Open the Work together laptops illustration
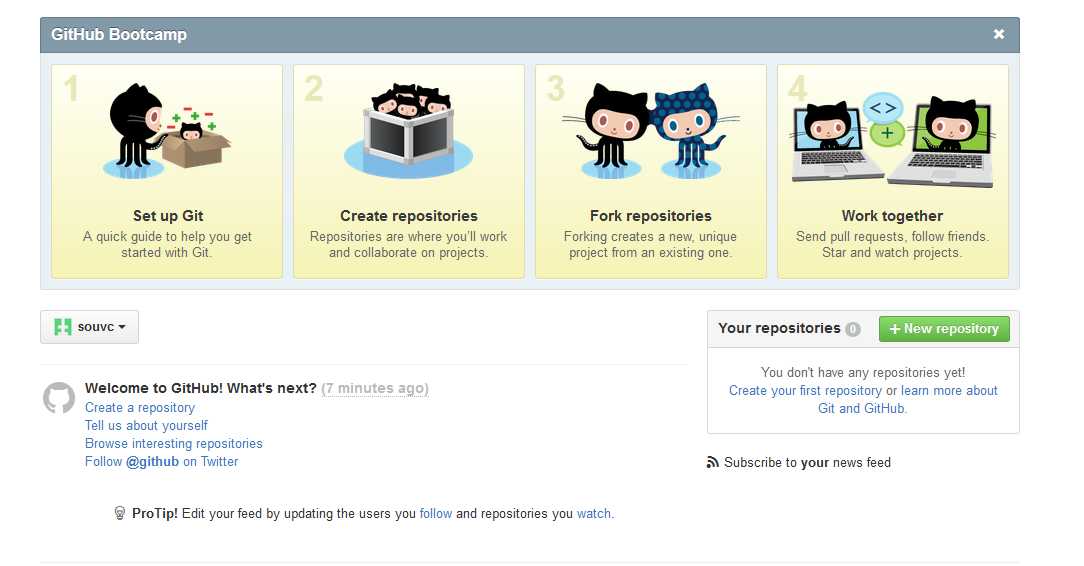 [x=893, y=140]
